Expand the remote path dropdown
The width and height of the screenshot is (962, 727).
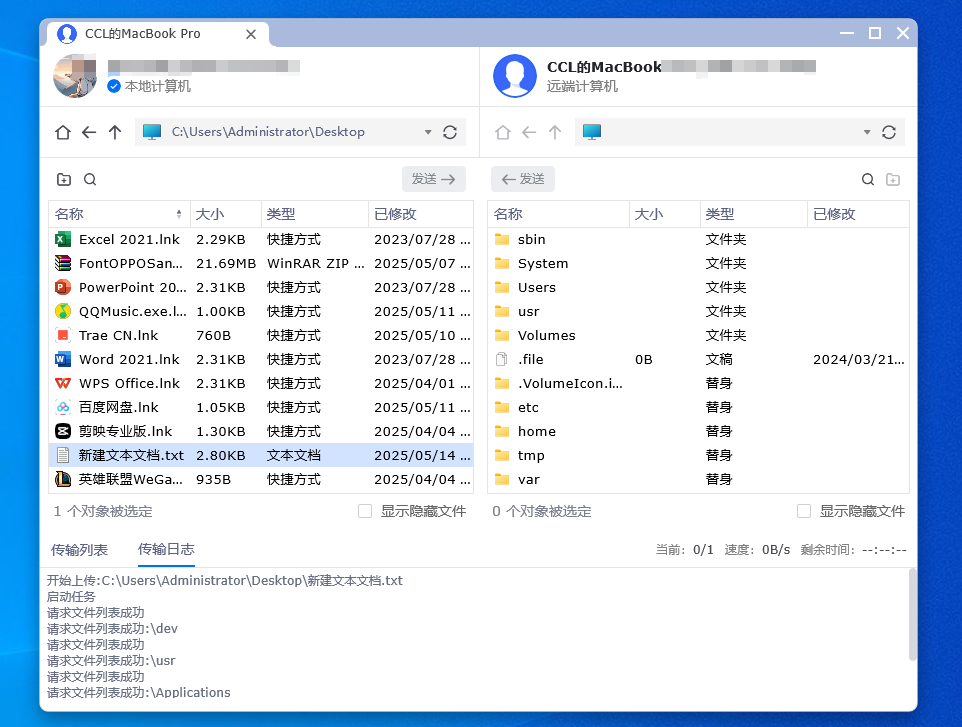867,132
